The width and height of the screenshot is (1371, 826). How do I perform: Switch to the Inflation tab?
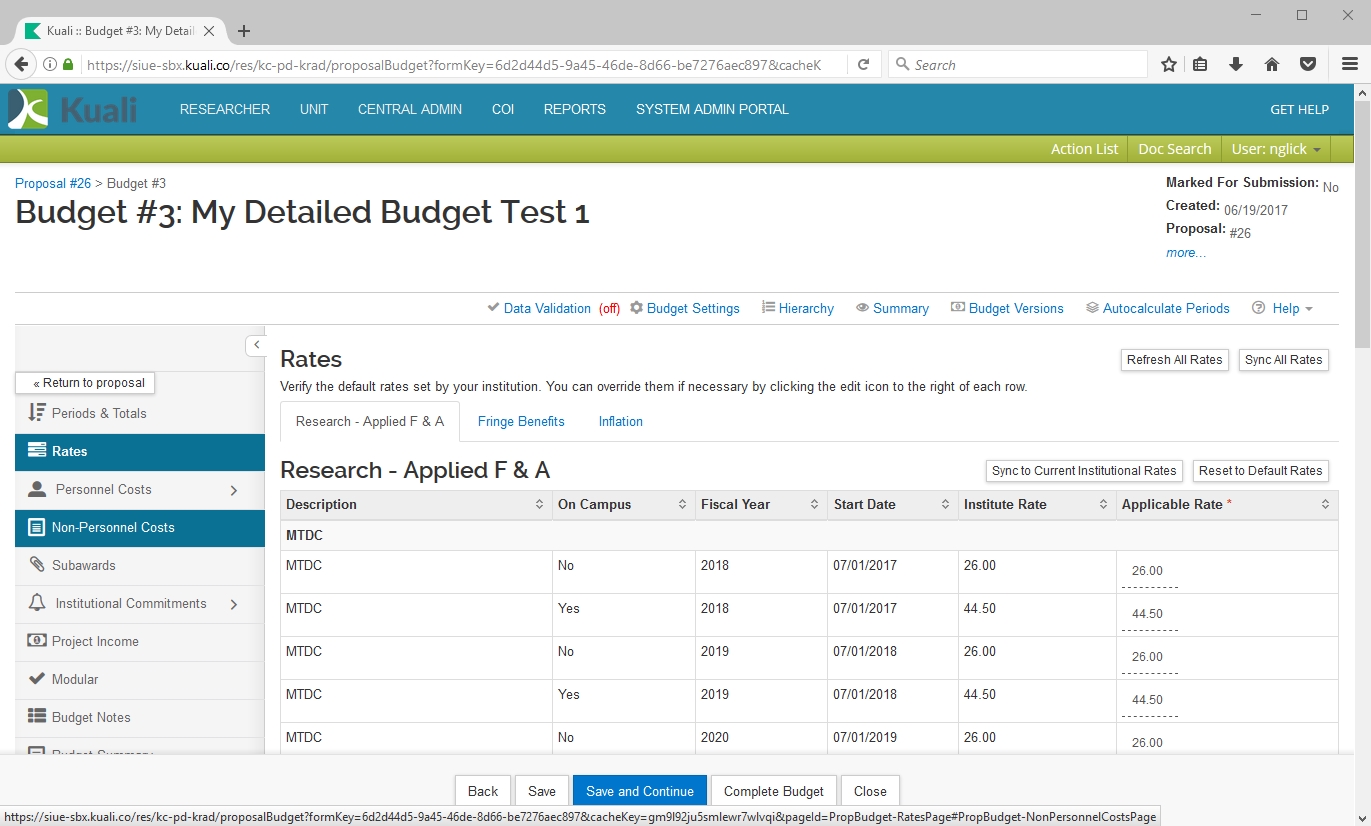tap(620, 421)
